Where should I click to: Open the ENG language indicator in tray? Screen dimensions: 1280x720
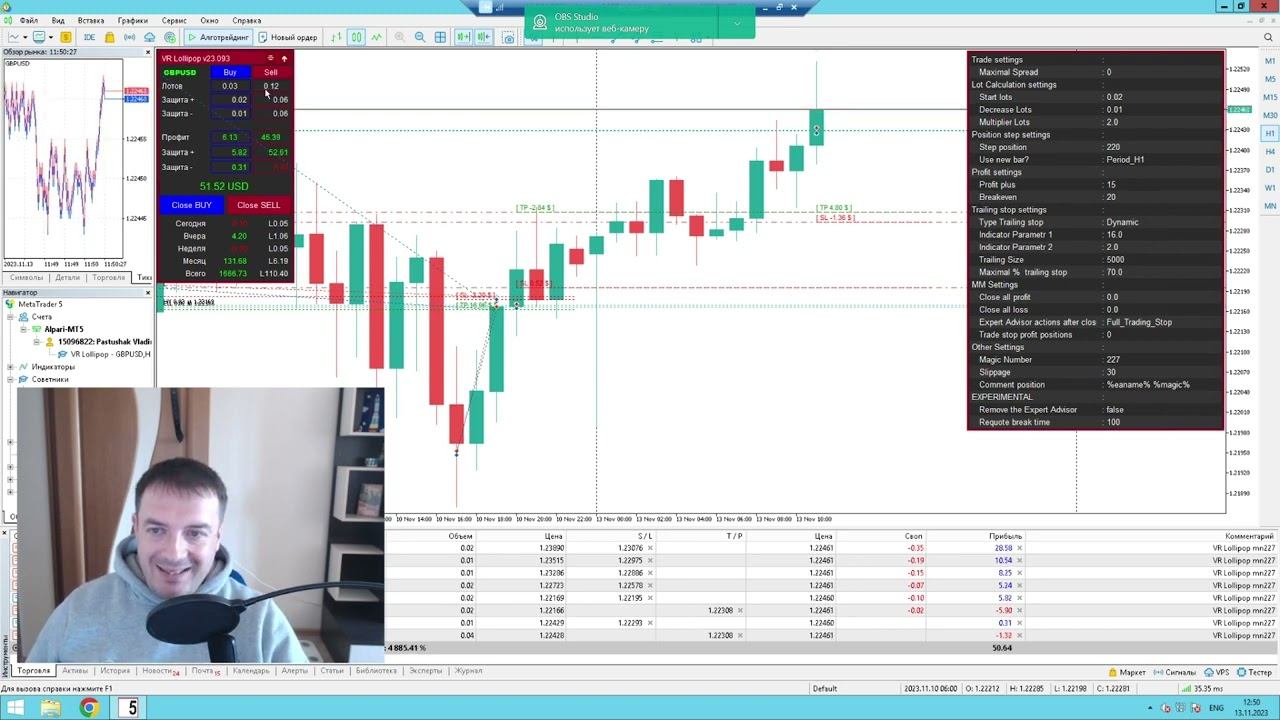[x=1217, y=708]
